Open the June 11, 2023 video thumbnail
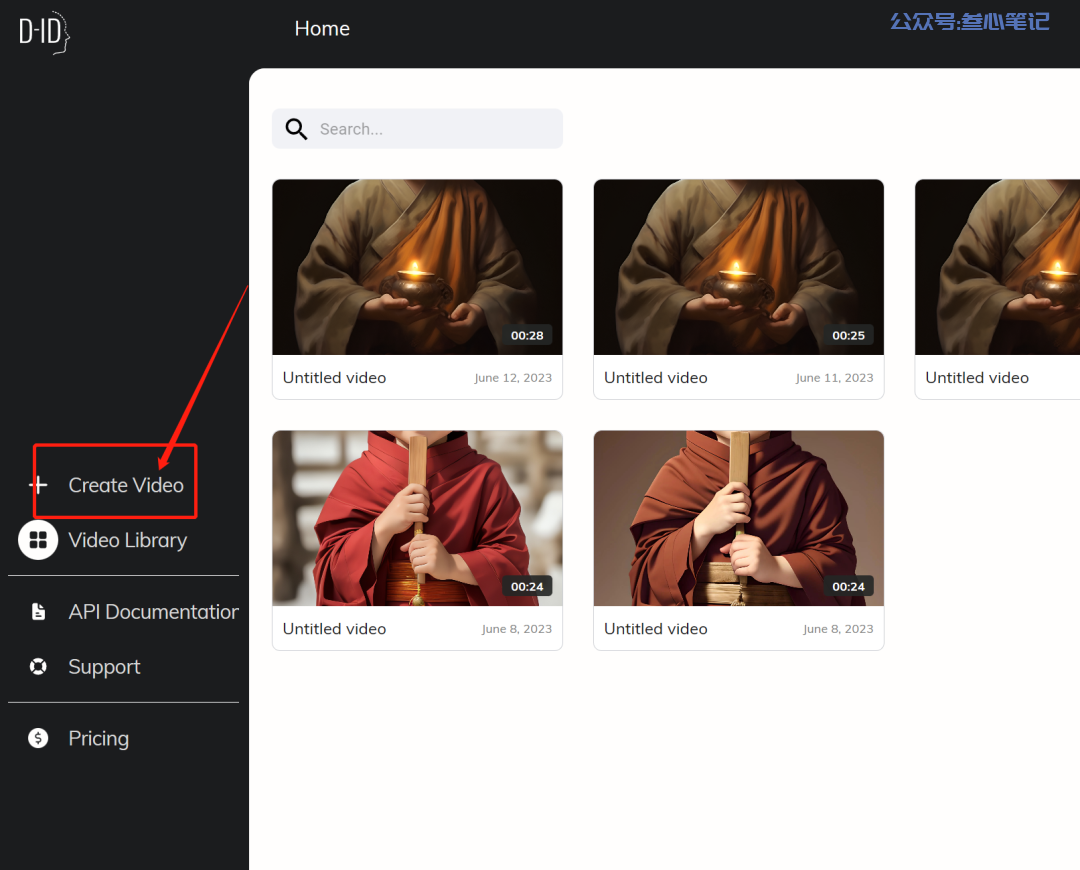 click(x=738, y=267)
